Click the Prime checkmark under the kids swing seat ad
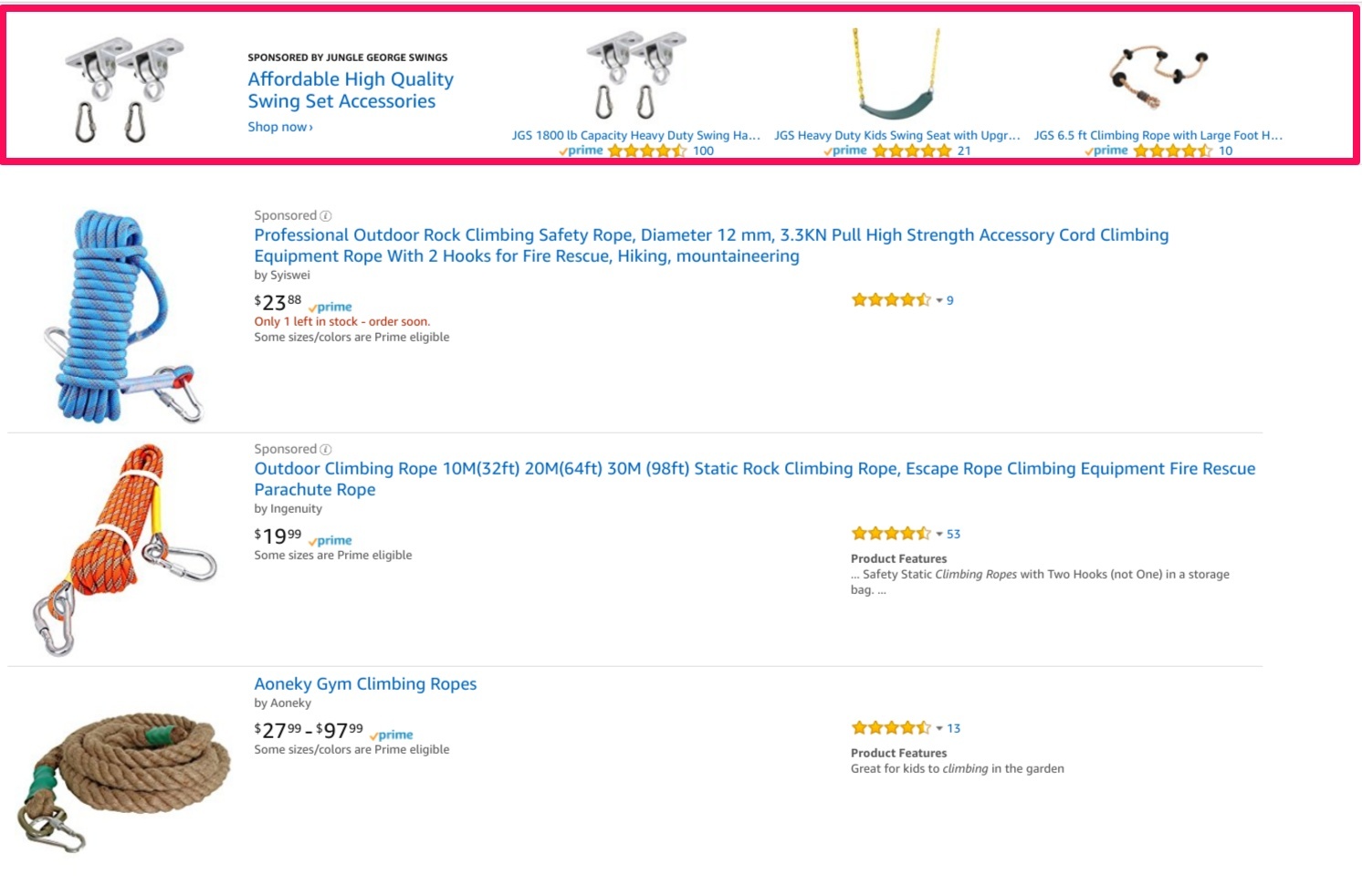This screenshot has width=1362, height=896. [844, 151]
